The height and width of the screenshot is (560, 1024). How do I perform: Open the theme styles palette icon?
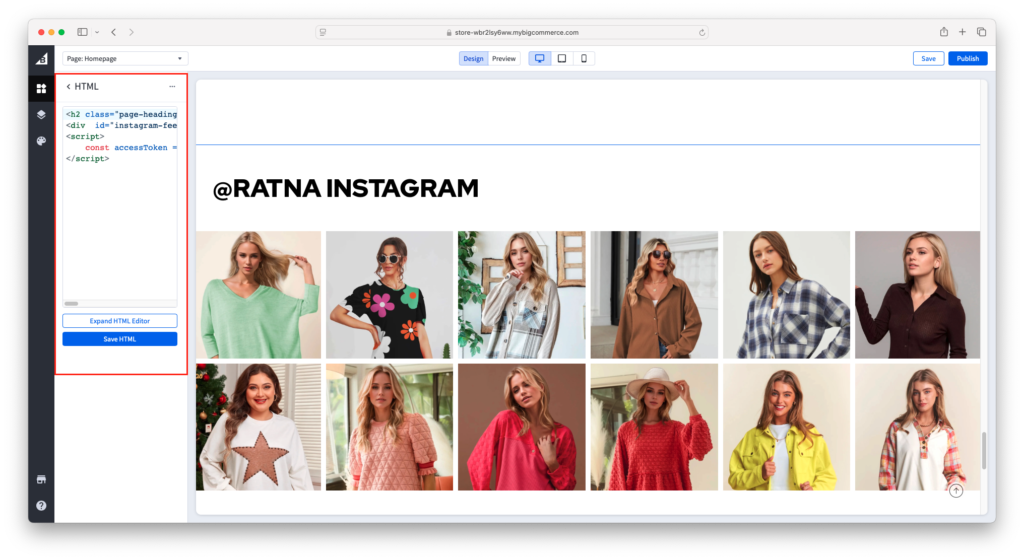tap(41, 141)
